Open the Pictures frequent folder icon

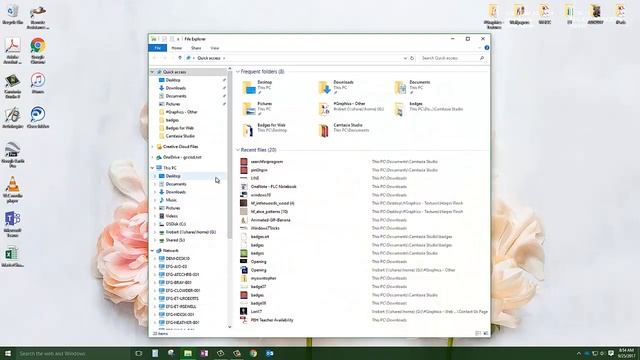(249, 109)
